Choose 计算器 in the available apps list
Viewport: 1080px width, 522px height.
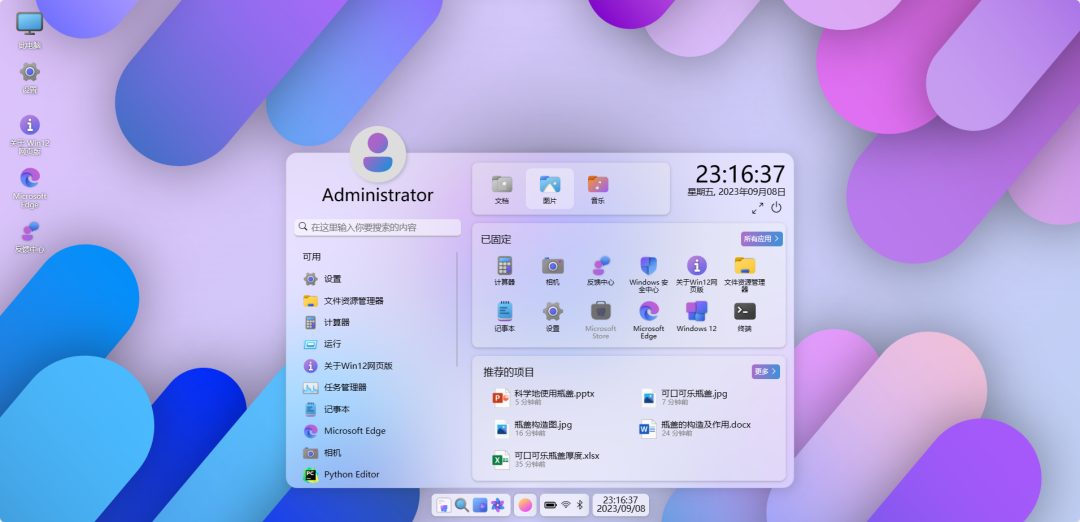(375, 322)
